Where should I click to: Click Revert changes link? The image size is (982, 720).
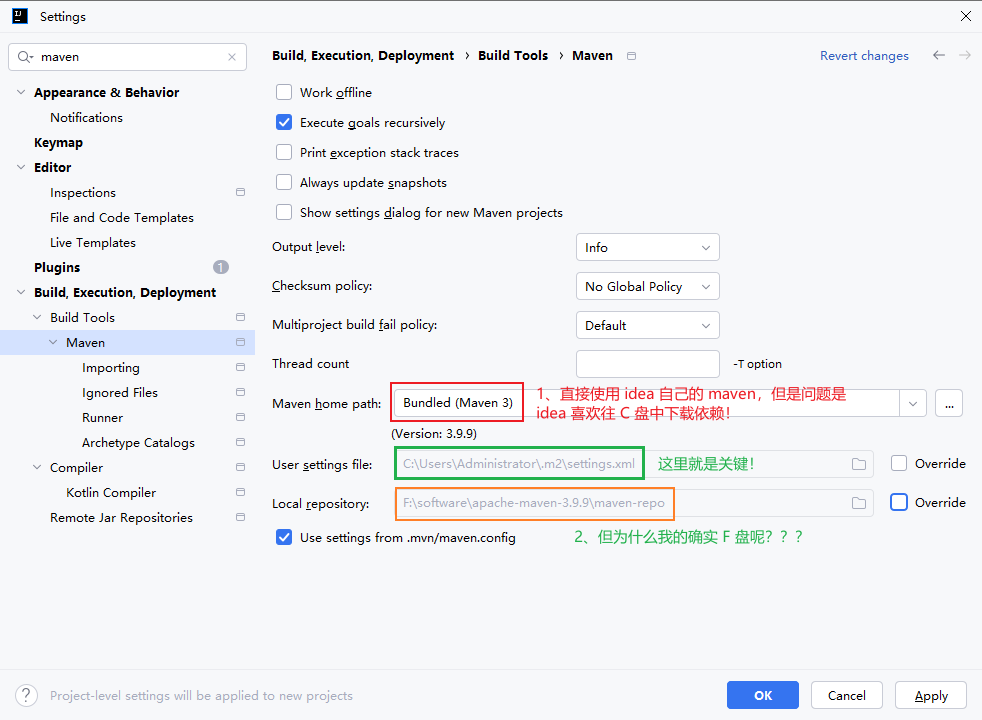tap(864, 56)
